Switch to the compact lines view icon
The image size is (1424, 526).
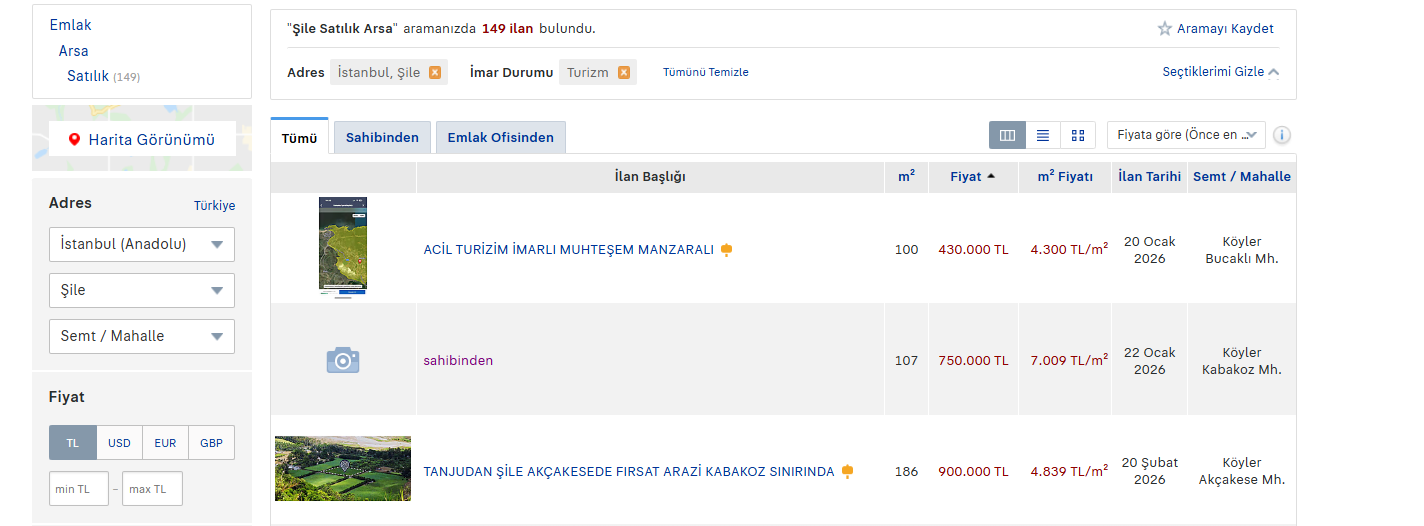click(x=1043, y=135)
